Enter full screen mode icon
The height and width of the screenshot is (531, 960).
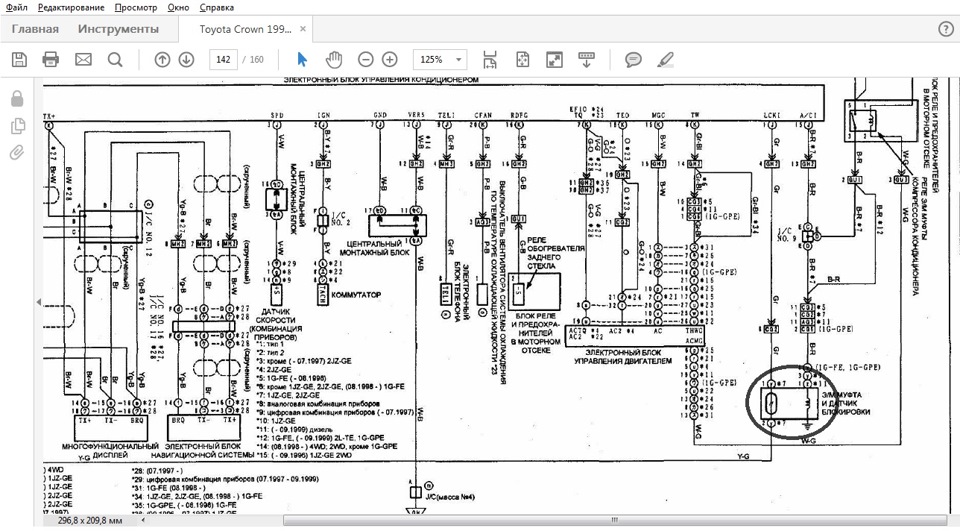pos(554,59)
